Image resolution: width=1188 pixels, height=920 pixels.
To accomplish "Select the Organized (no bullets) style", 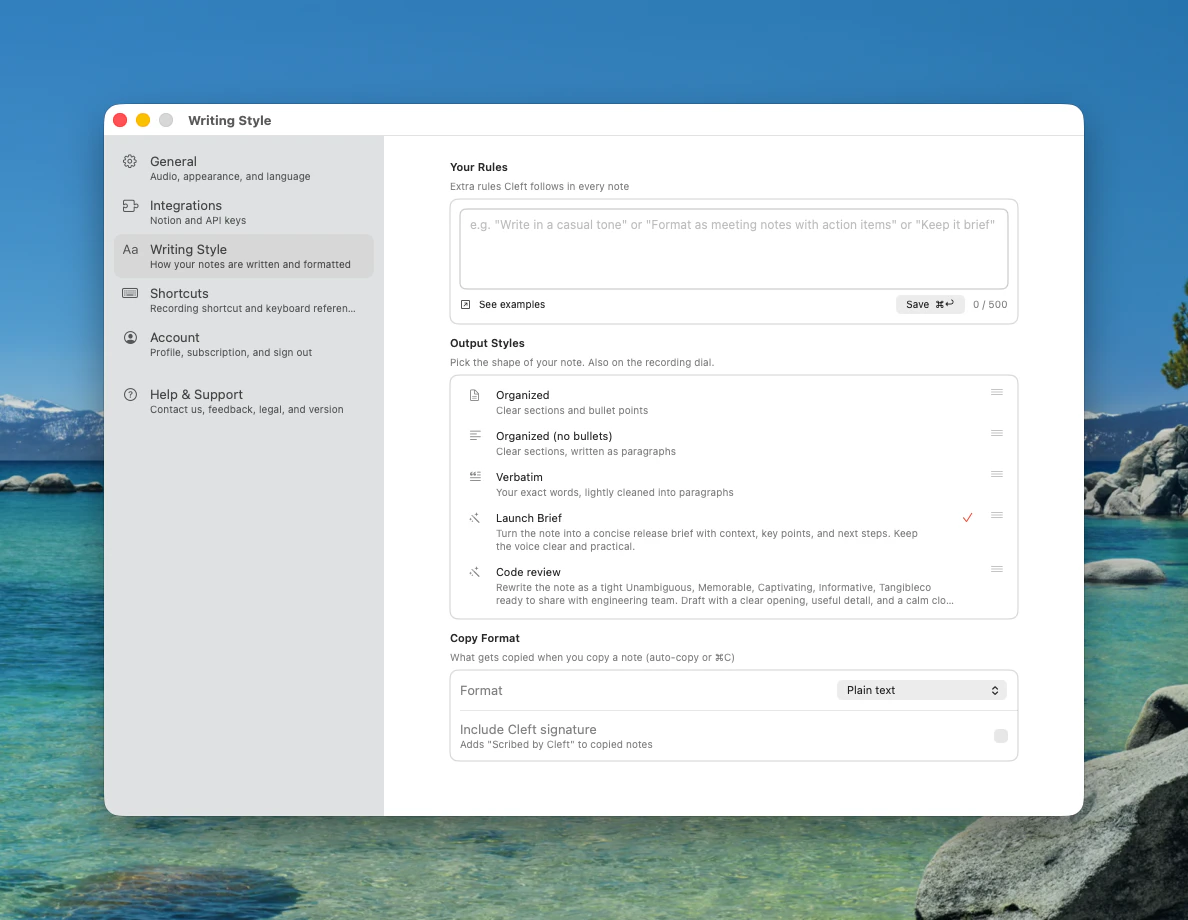I will click(x=733, y=443).
